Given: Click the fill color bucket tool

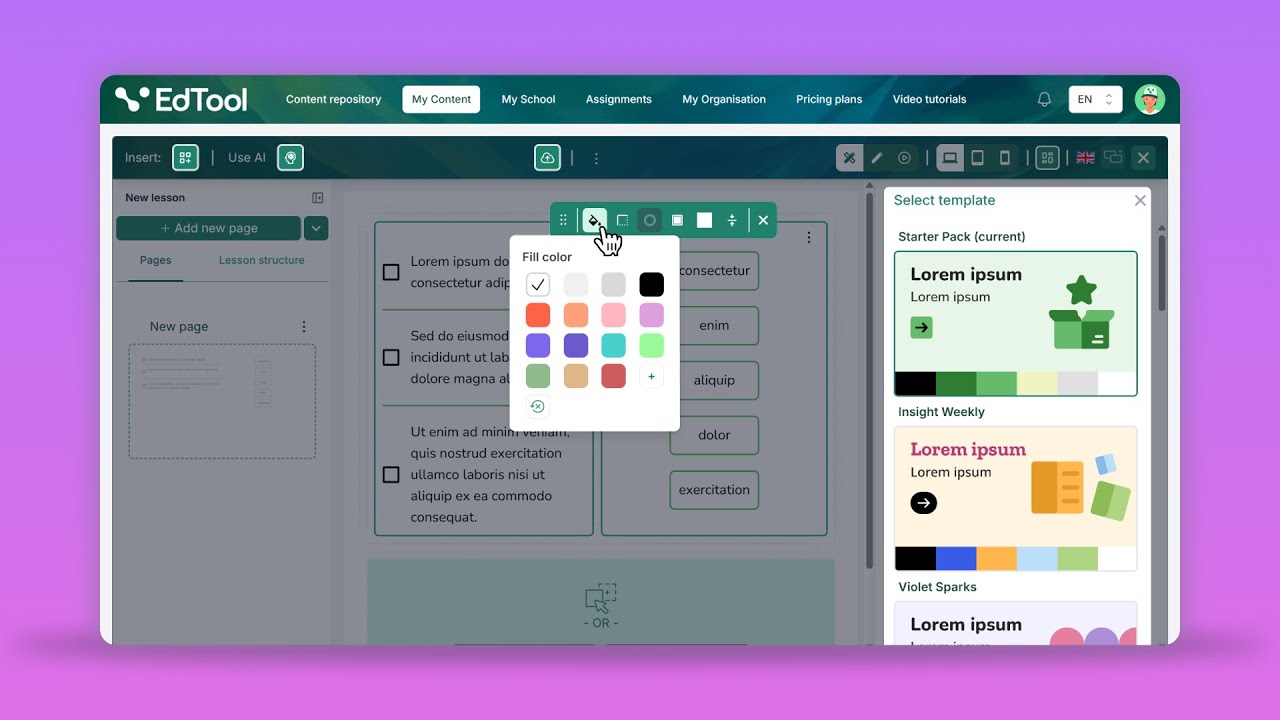Looking at the screenshot, I should click(x=594, y=220).
